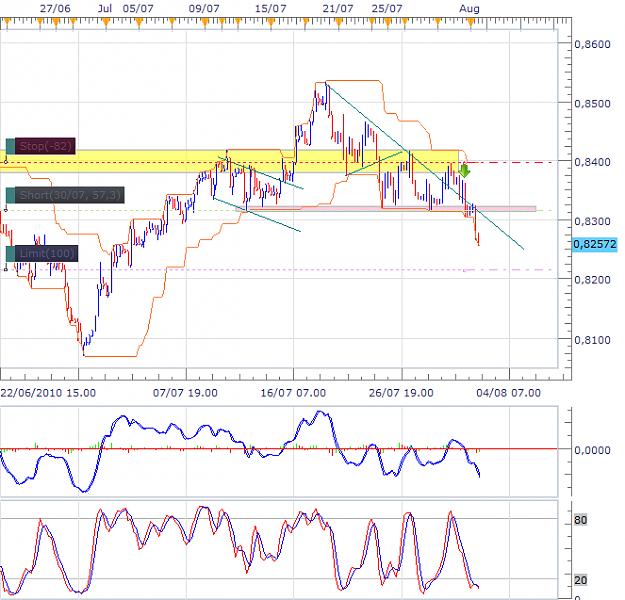Click the pink support zone rectangle
625x600 pixels.
tap(386, 209)
